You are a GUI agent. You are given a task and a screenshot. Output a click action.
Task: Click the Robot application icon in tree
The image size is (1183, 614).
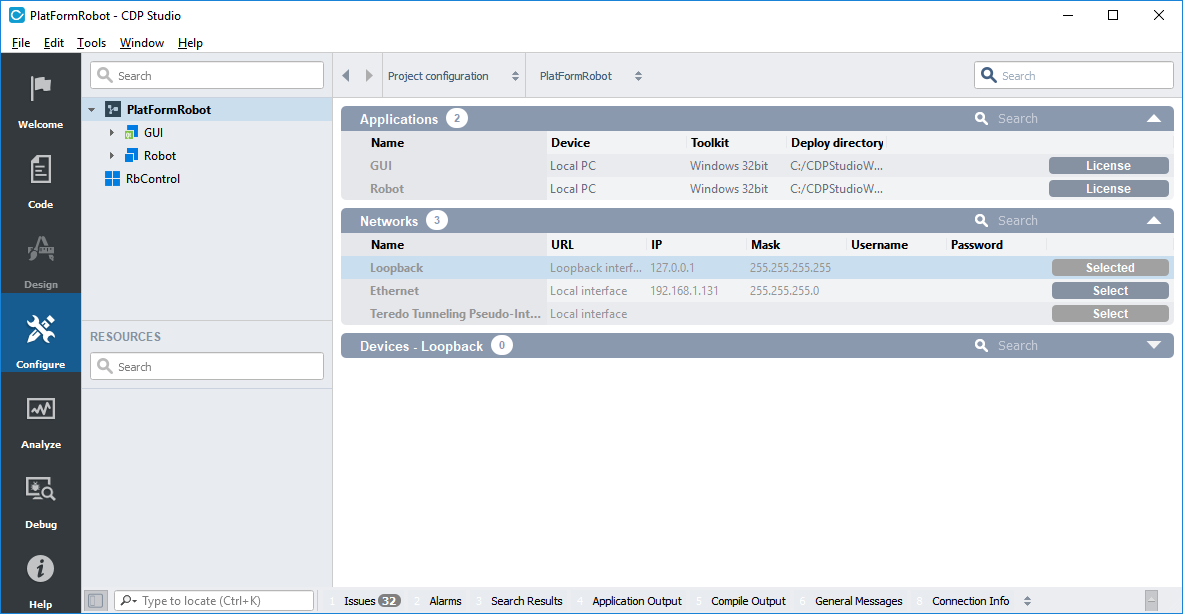(131, 155)
